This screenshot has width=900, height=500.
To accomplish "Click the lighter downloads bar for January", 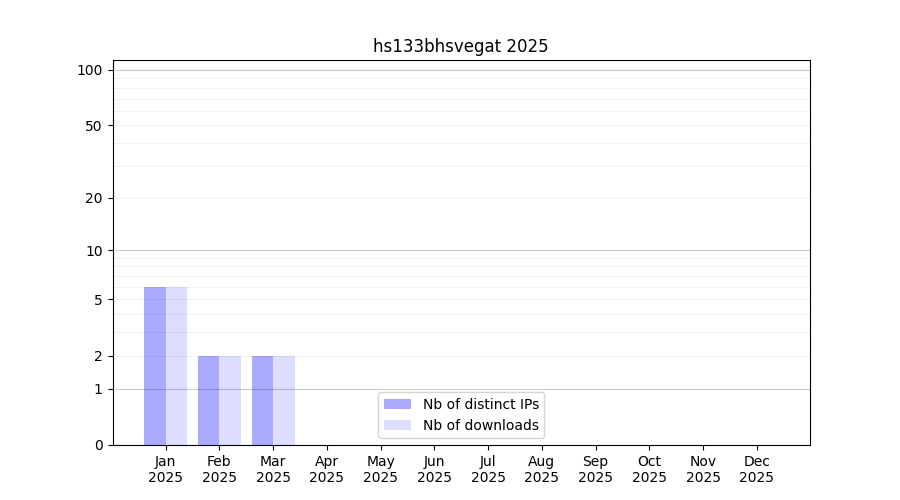I will pos(177,366).
